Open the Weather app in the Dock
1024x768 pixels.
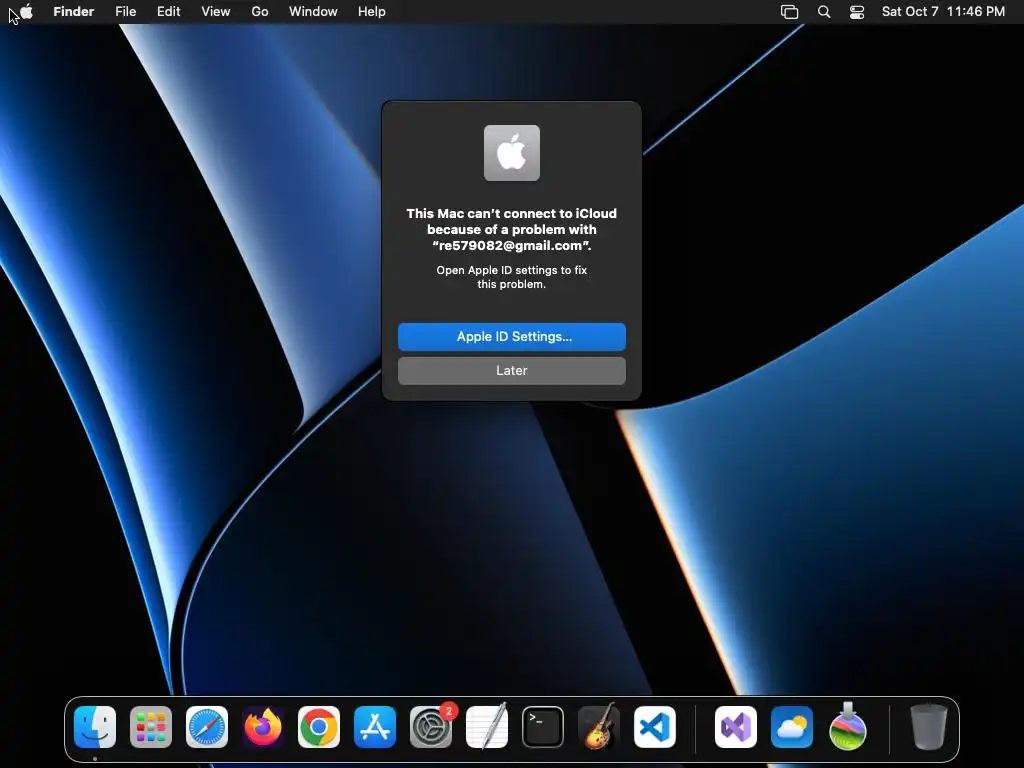pyautogui.click(x=792, y=727)
